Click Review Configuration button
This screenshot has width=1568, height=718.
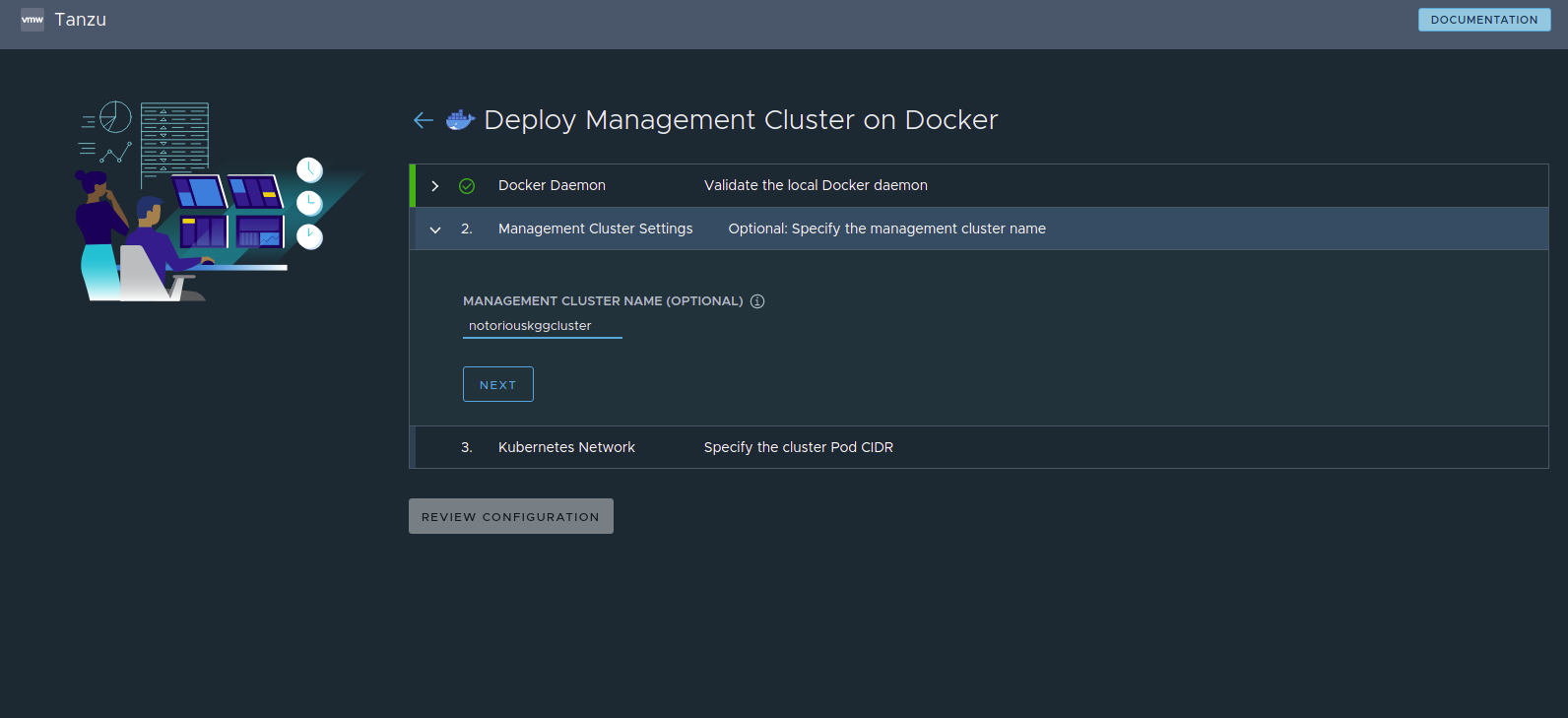pyautogui.click(x=511, y=516)
